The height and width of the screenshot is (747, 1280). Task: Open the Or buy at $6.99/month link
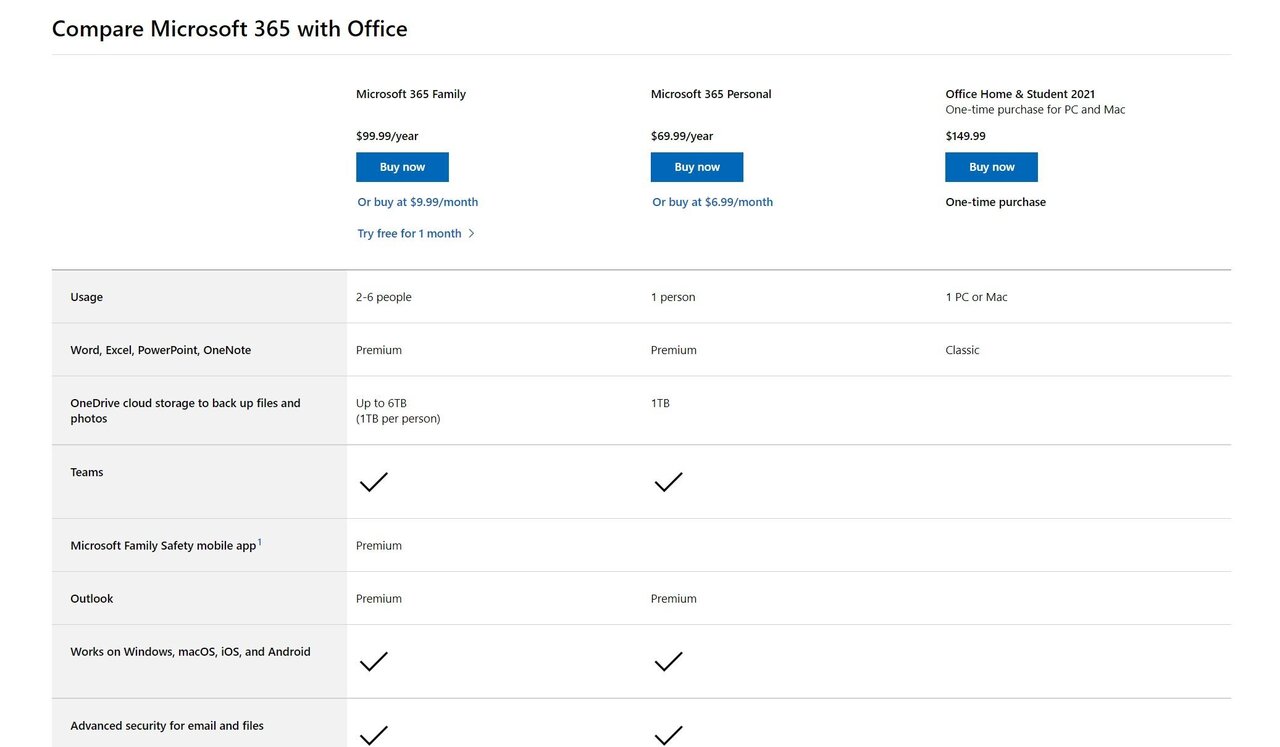712,202
